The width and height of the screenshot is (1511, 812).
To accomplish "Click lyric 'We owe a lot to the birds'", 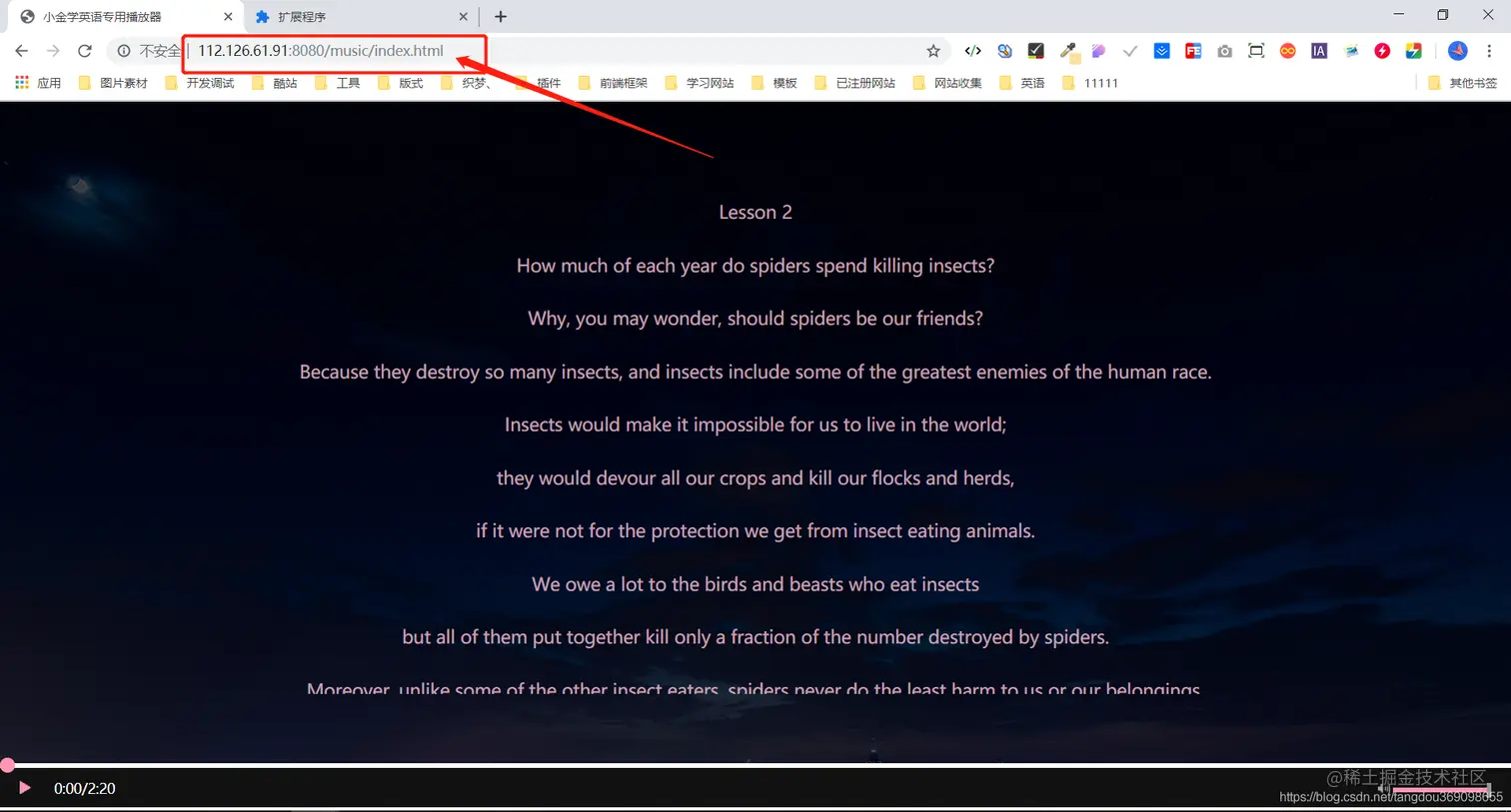I will pos(755,584).
